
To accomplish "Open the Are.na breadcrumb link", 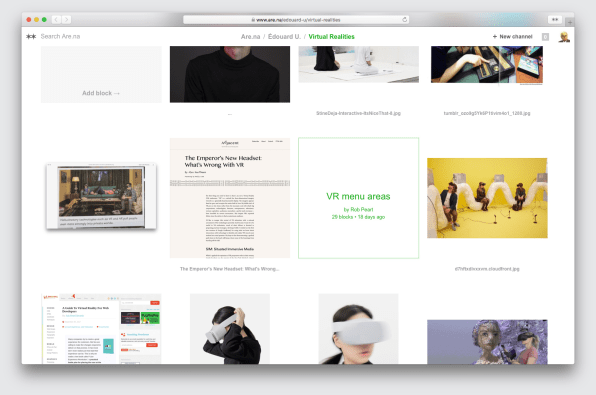I will pyautogui.click(x=250, y=36).
